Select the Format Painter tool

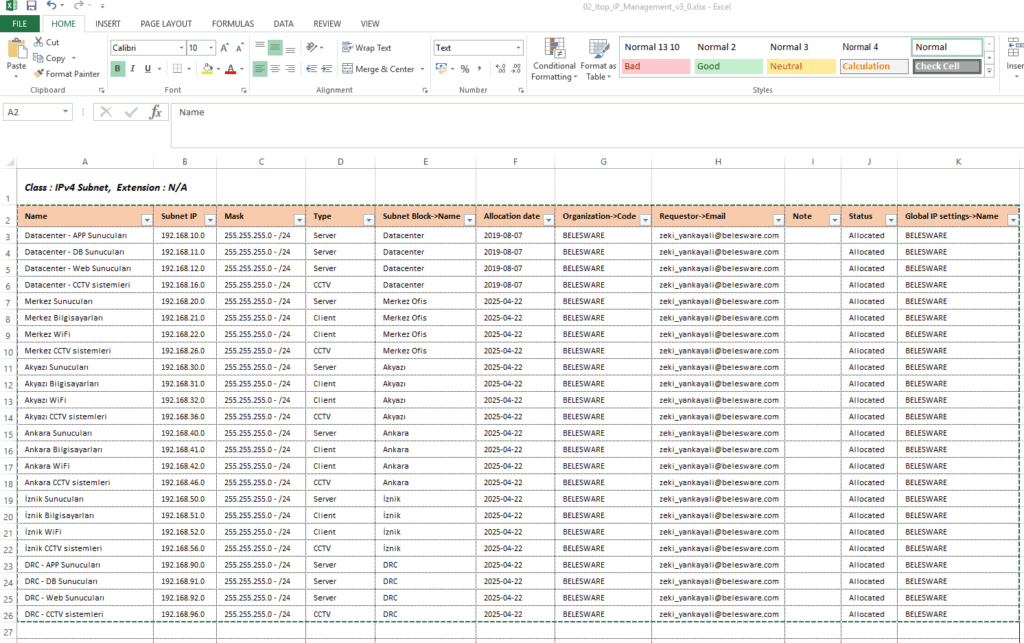66,74
